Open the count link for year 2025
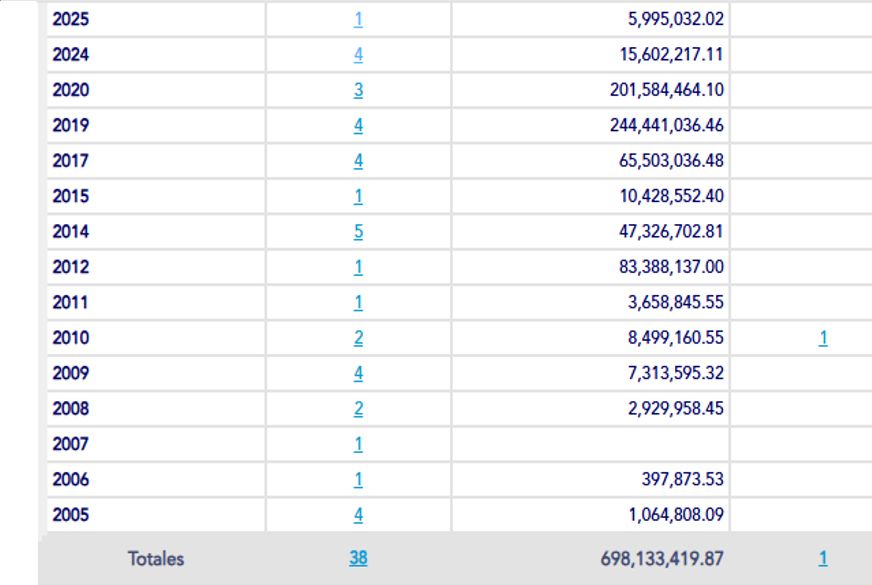Screen dimensions: 872x585 coord(358,19)
